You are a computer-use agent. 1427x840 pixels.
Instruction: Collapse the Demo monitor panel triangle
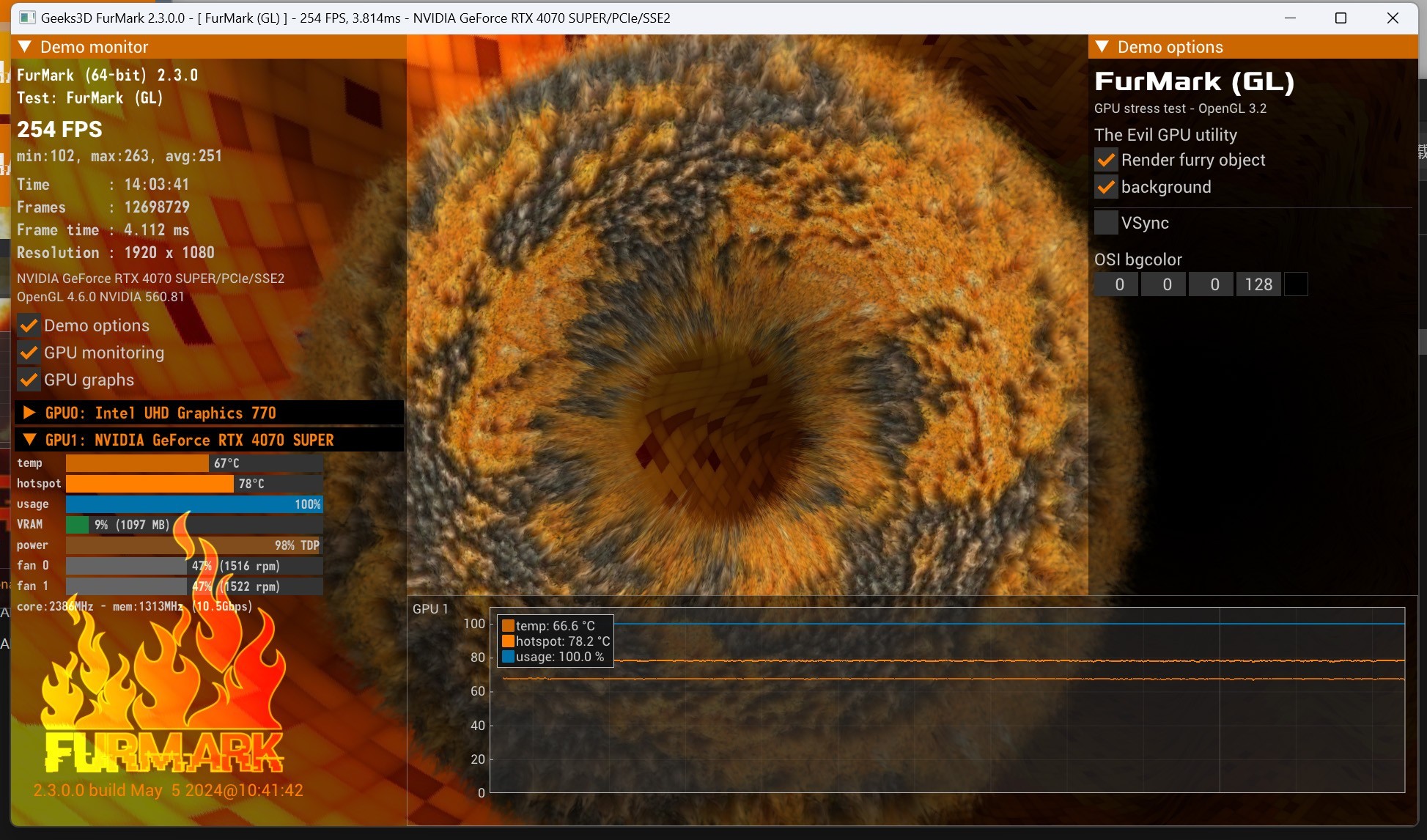(24, 47)
